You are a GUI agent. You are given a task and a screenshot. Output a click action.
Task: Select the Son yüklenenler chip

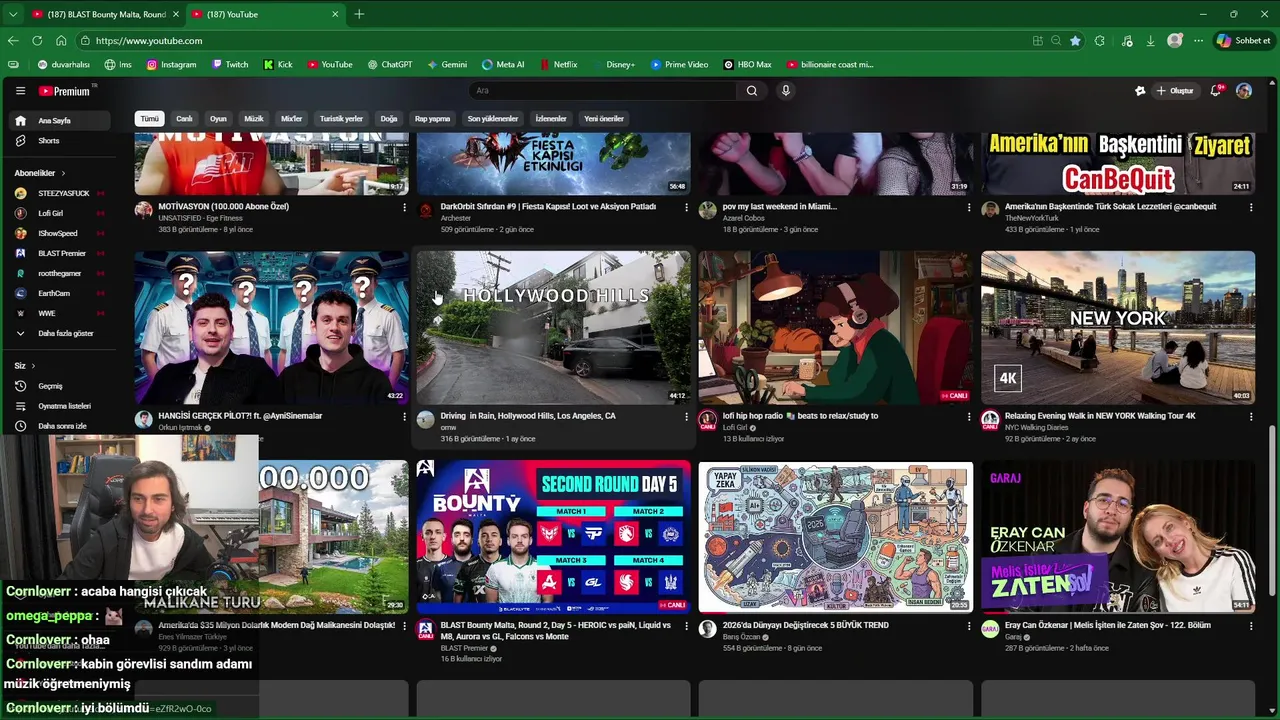pos(493,119)
